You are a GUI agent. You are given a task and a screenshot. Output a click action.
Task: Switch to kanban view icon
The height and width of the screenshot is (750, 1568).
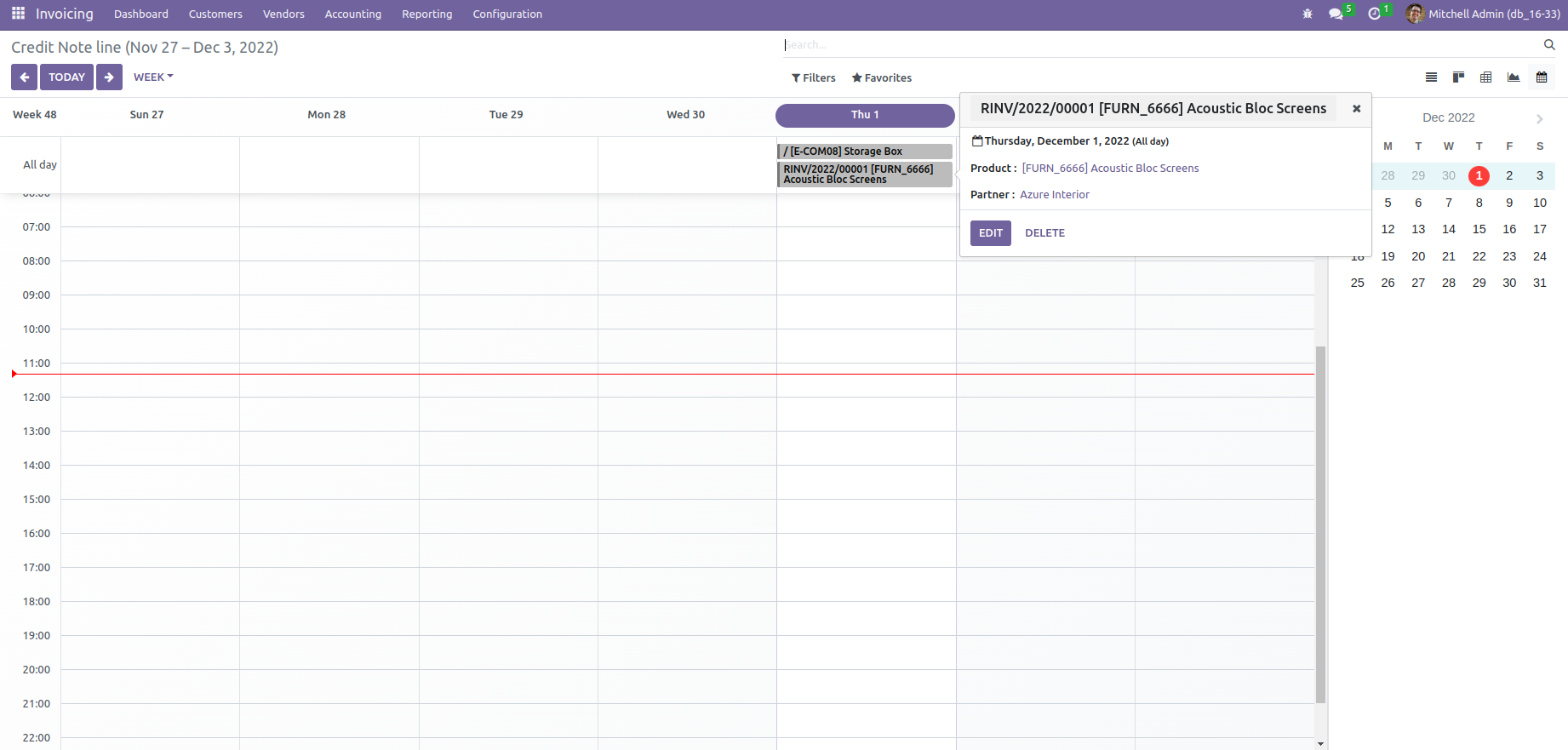click(x=1459, y=77)
